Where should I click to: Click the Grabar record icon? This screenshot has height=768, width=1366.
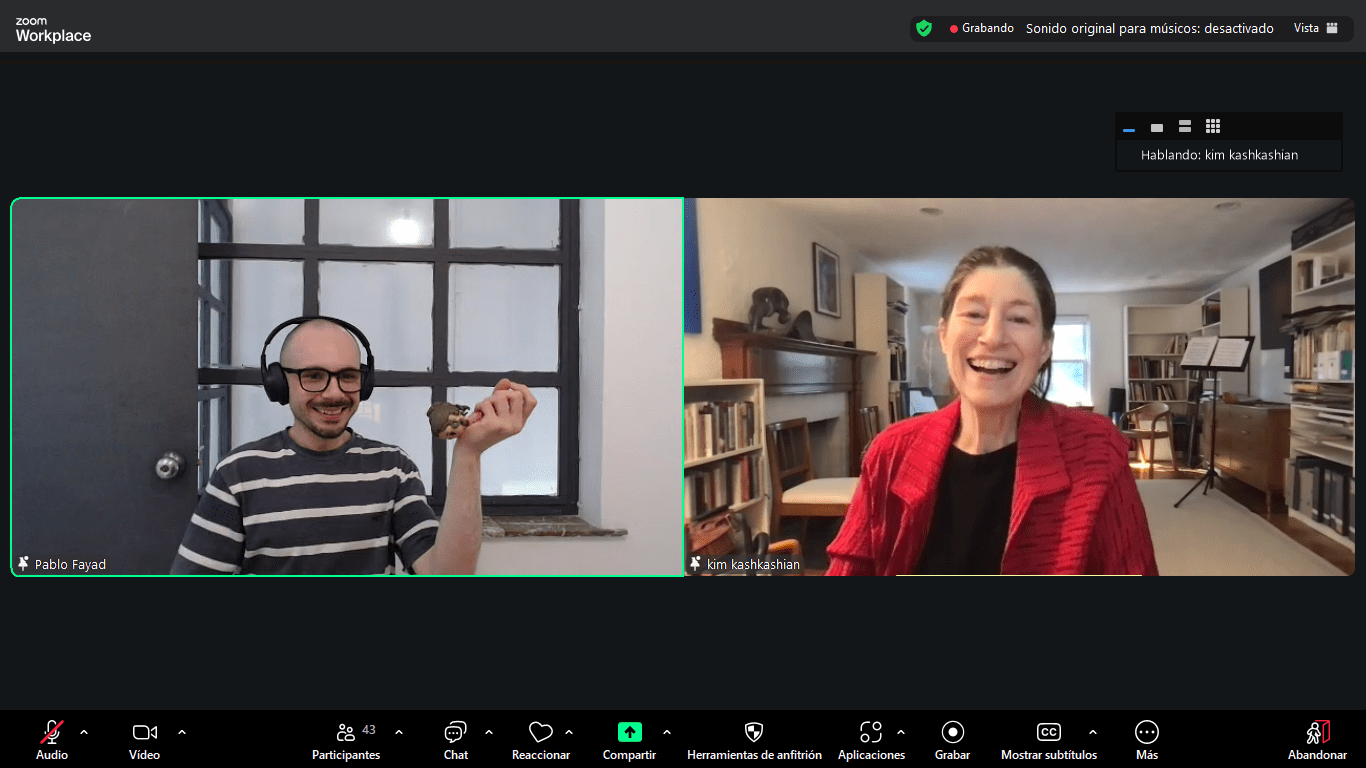point(952,733)
